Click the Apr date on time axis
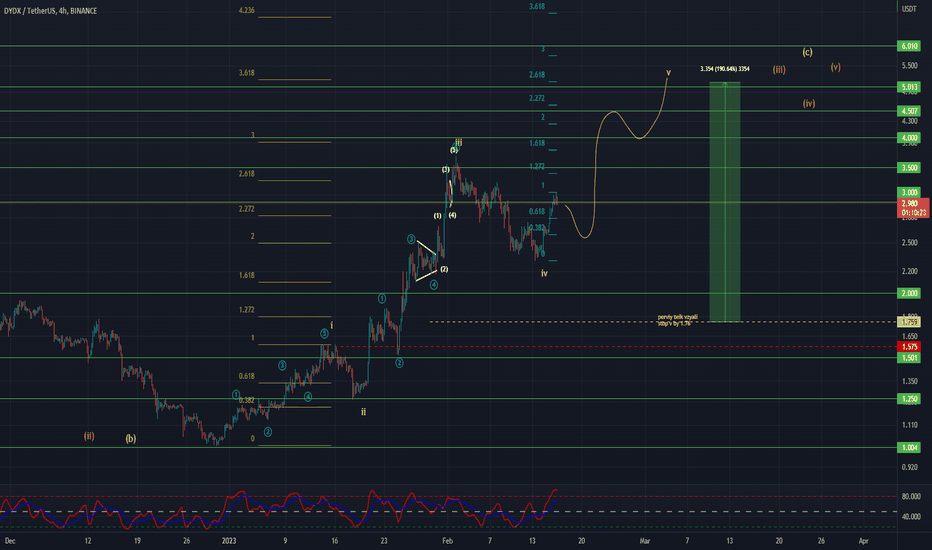 [864, 540]
